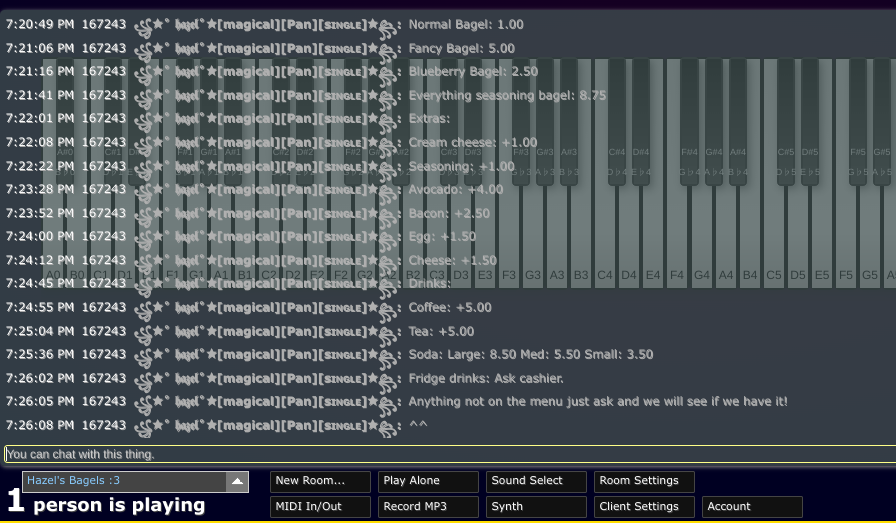The height and width of the screenshot is (523, 896).
Task: Toggle the Synth panel
Action: tap(536, 507)
